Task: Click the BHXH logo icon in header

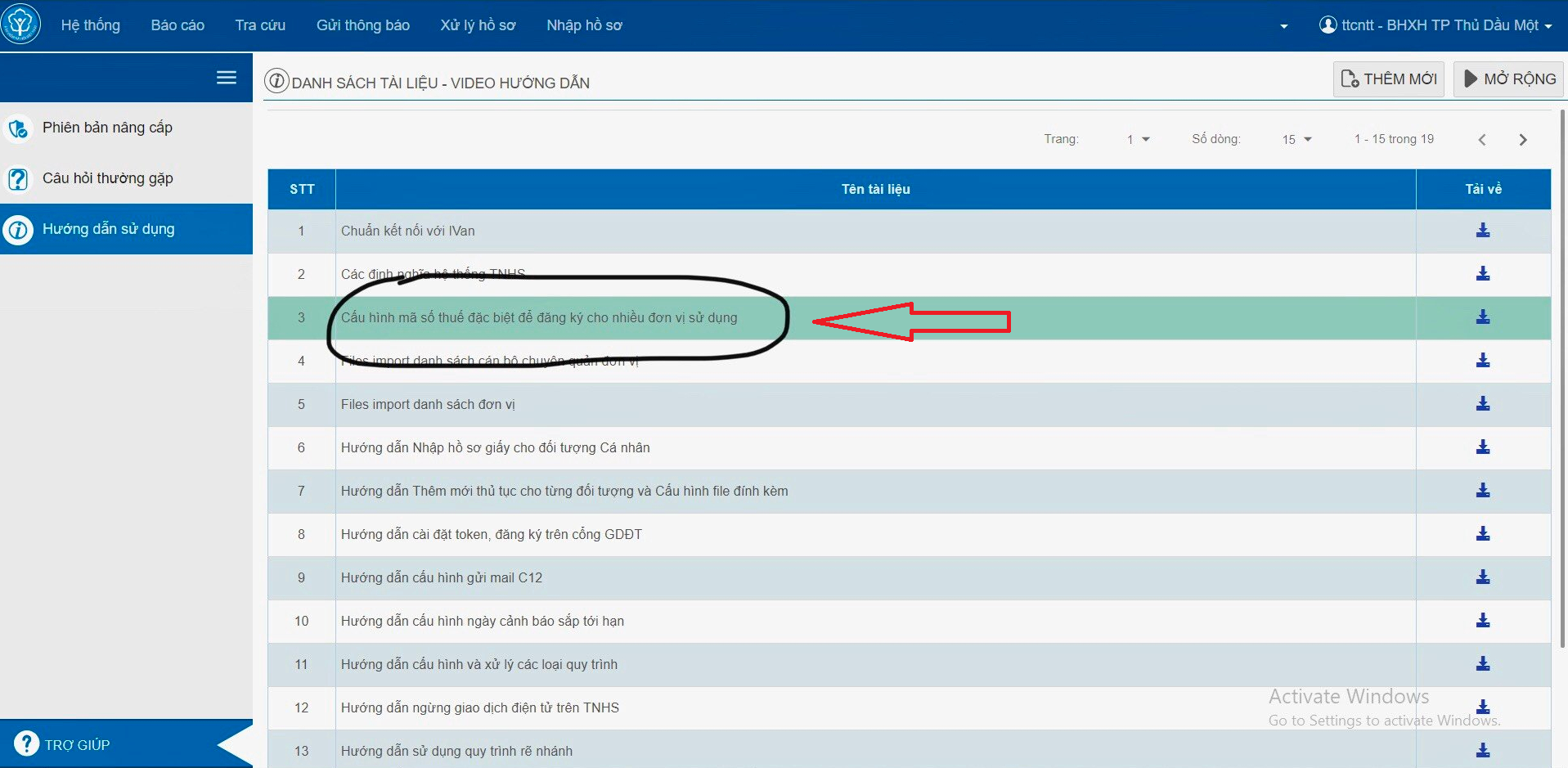Action: coord(20,25)
